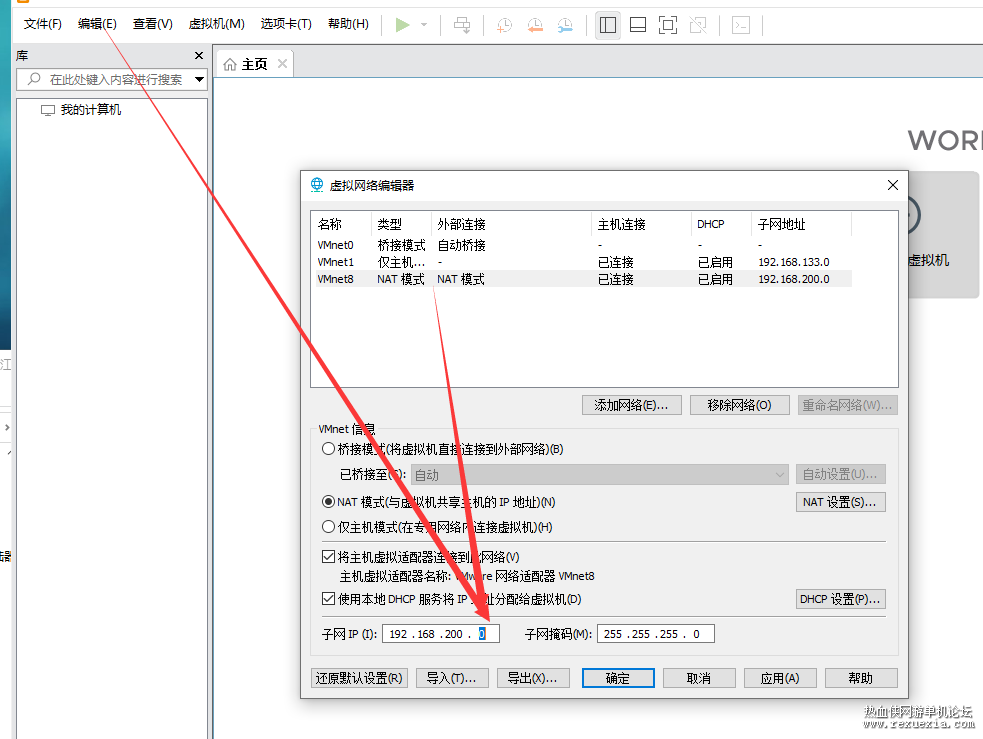Click the Unity mode toolbar icon

click(698, 25)
